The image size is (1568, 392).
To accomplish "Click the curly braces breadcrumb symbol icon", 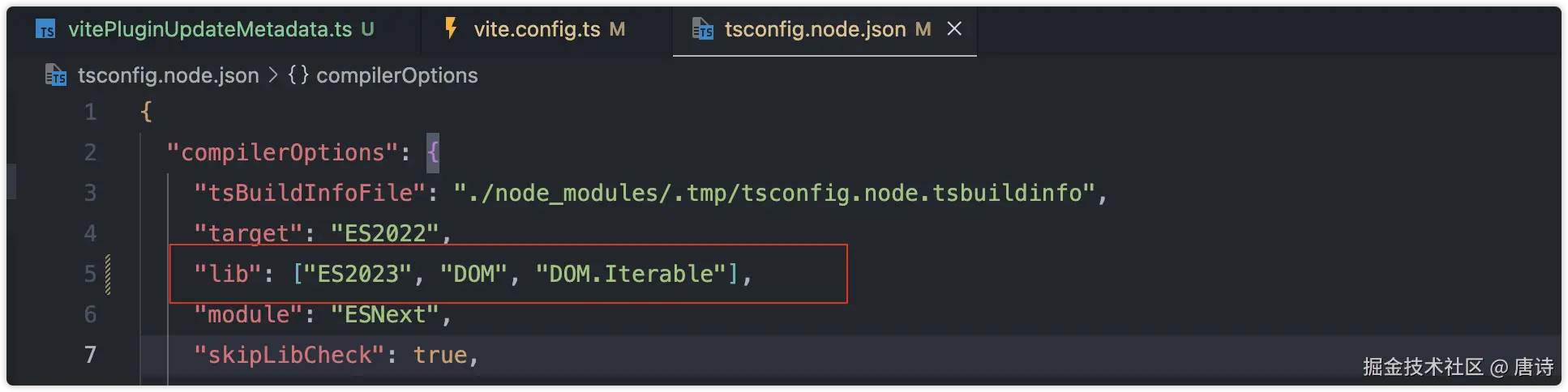I will tap(298, 75).
